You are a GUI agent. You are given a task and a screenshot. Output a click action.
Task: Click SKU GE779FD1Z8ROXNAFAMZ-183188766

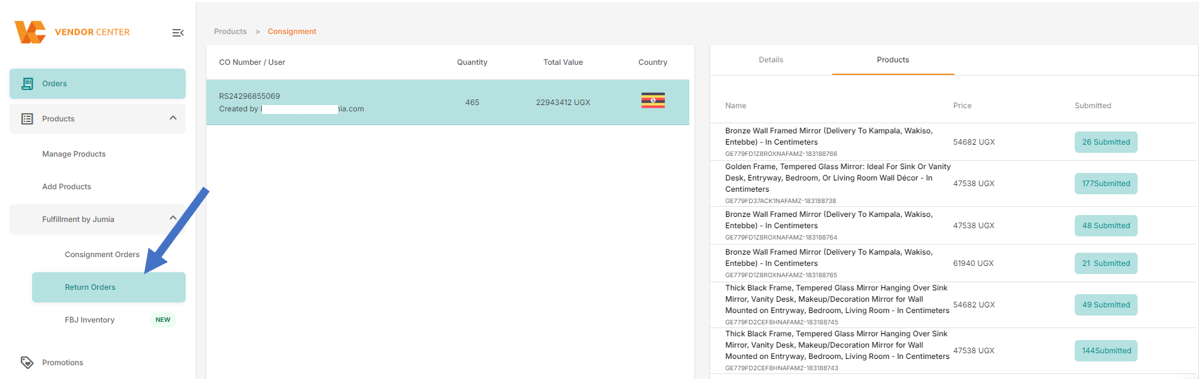point(781,154)
